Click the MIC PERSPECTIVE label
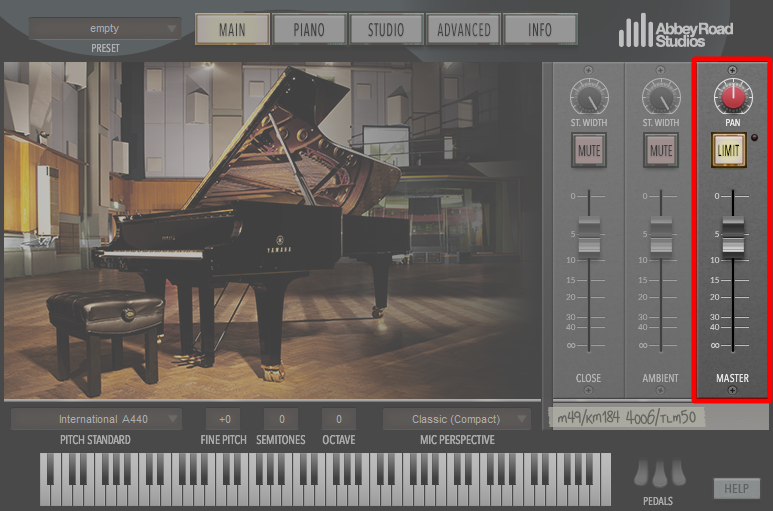The width and height of the screenshot is (773, 511). [457, 440]
